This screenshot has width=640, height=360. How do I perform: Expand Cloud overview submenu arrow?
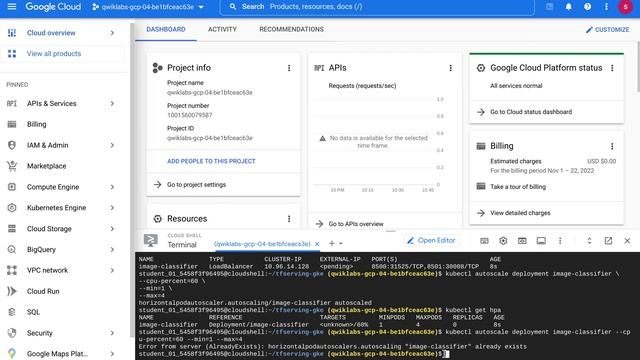tap(112, 33)
